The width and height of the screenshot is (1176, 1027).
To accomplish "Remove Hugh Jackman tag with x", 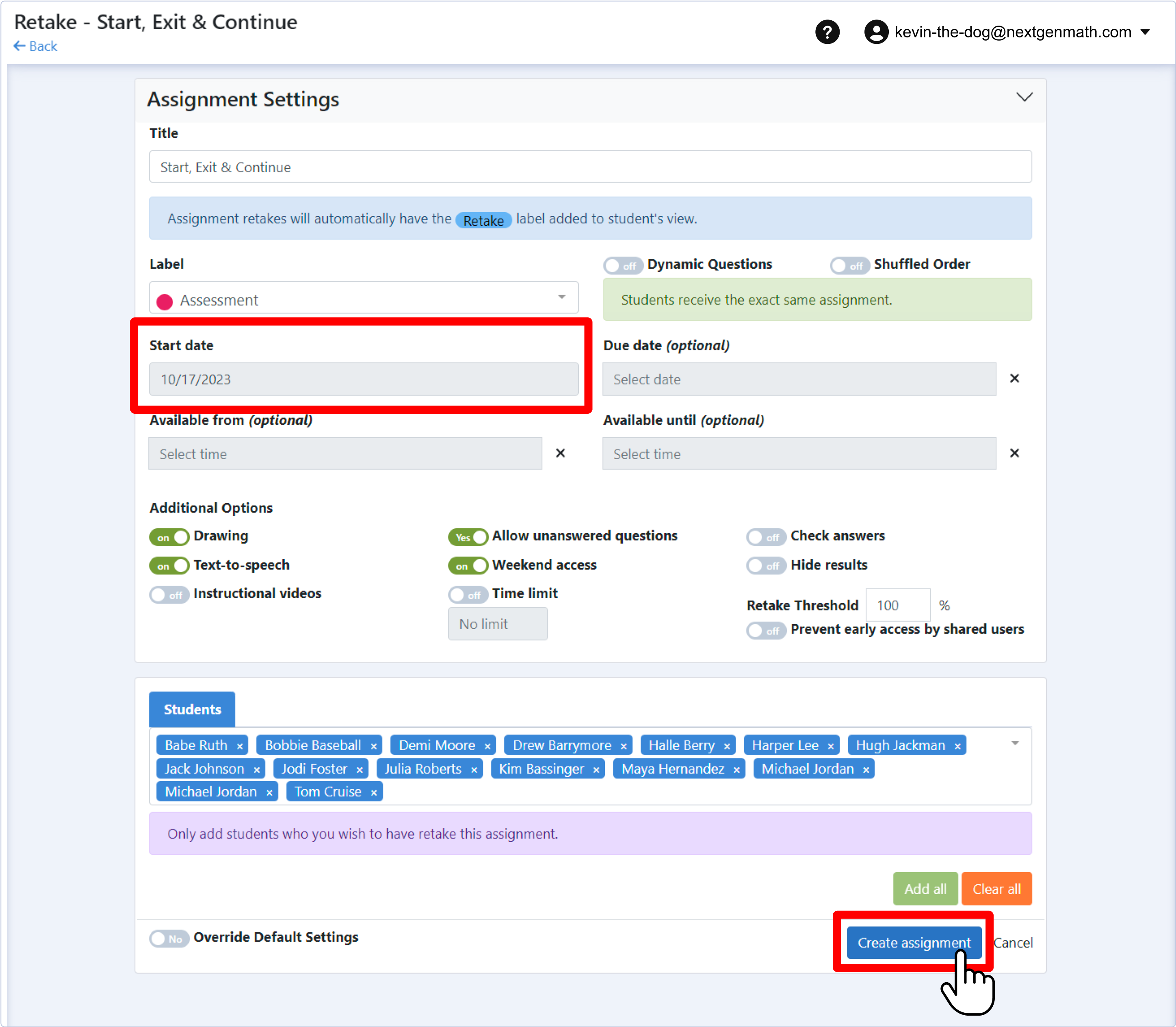I will (x=957, y=746).
